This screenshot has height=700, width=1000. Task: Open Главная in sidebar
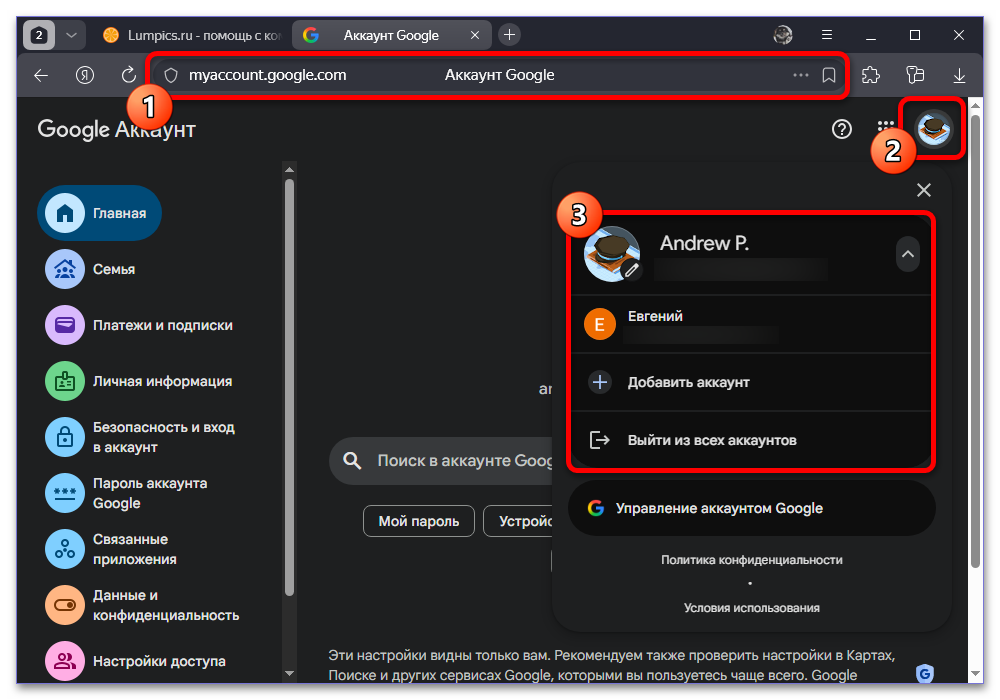99,213
